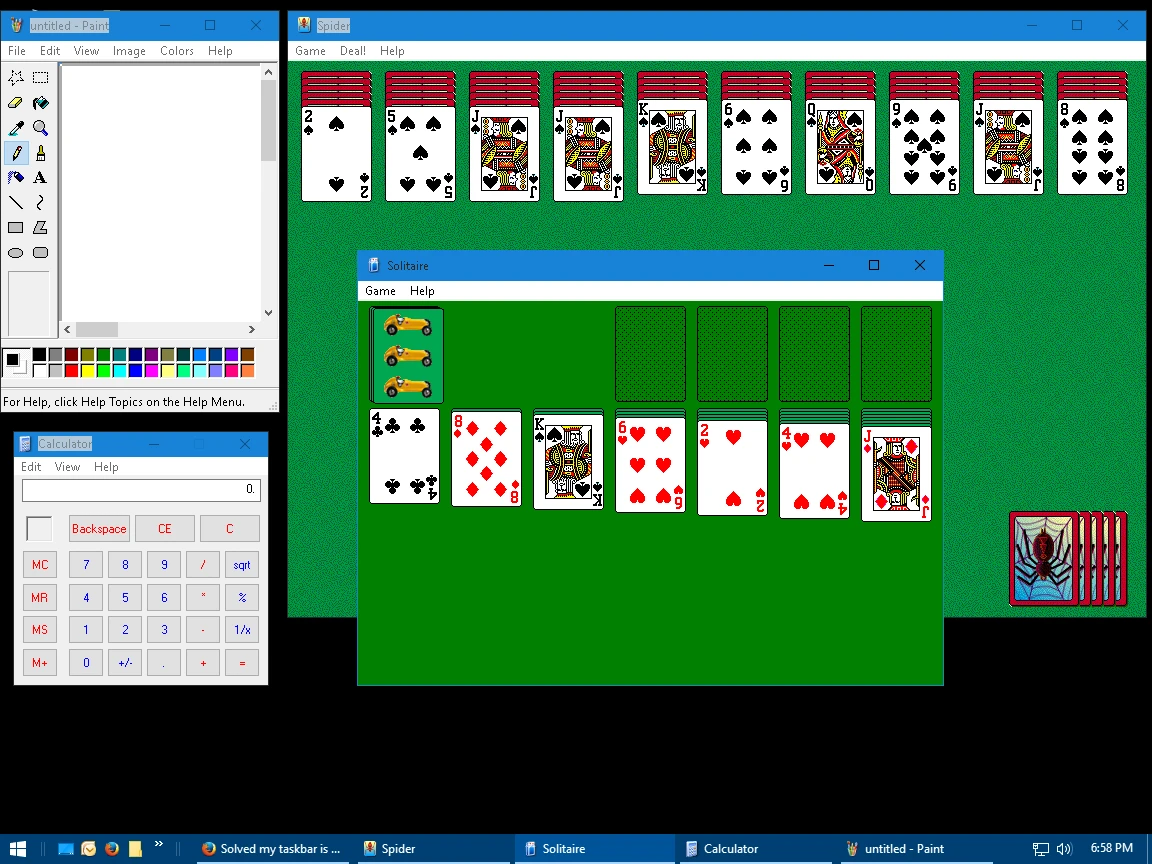Click Paint's horizontal scrollbar right arrow
The image size is (1152, 864).
point(251,329)
